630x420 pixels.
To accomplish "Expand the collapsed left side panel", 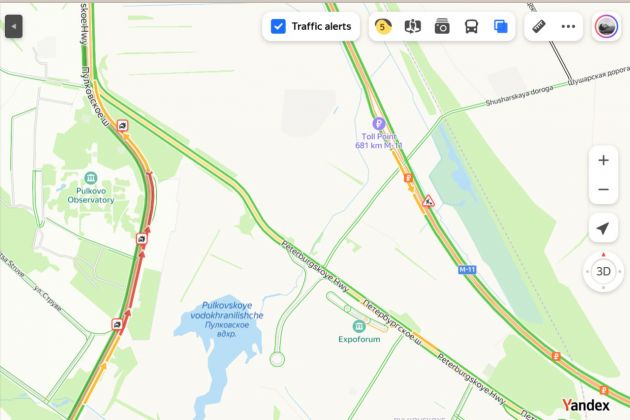I will [x=14, y=27].
